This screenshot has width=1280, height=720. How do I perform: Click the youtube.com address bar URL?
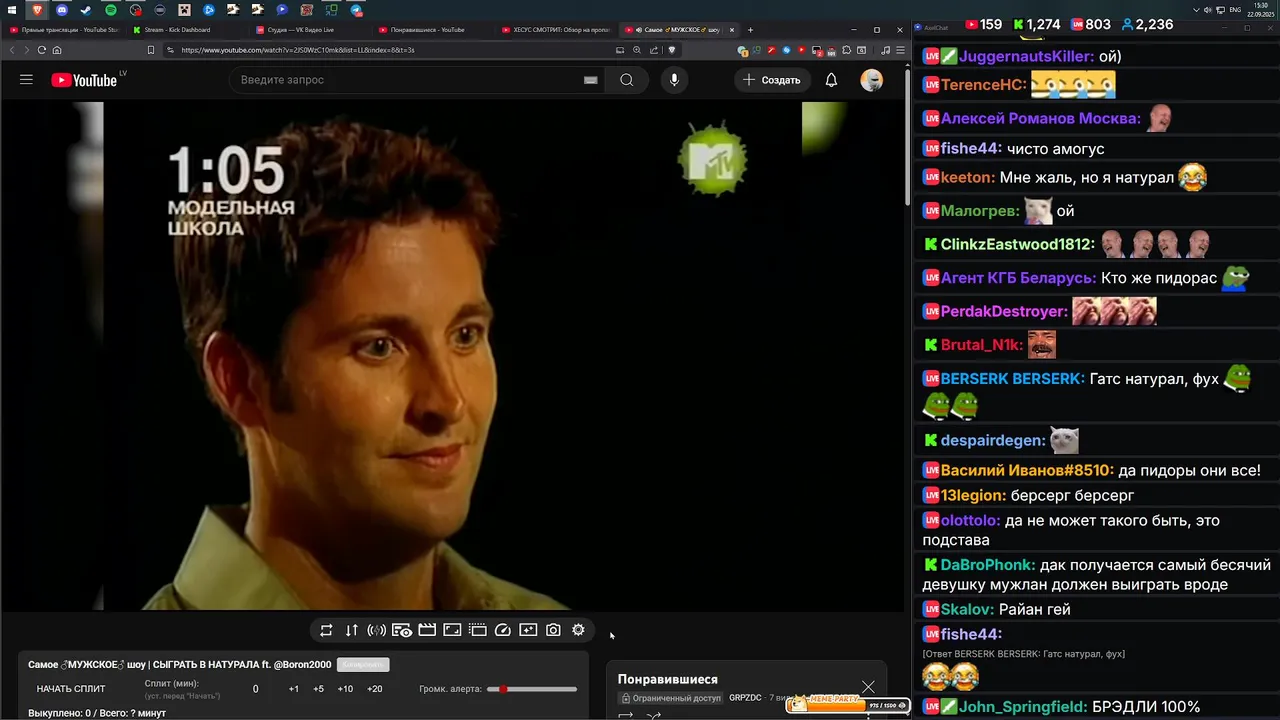(x=298, y=50)
